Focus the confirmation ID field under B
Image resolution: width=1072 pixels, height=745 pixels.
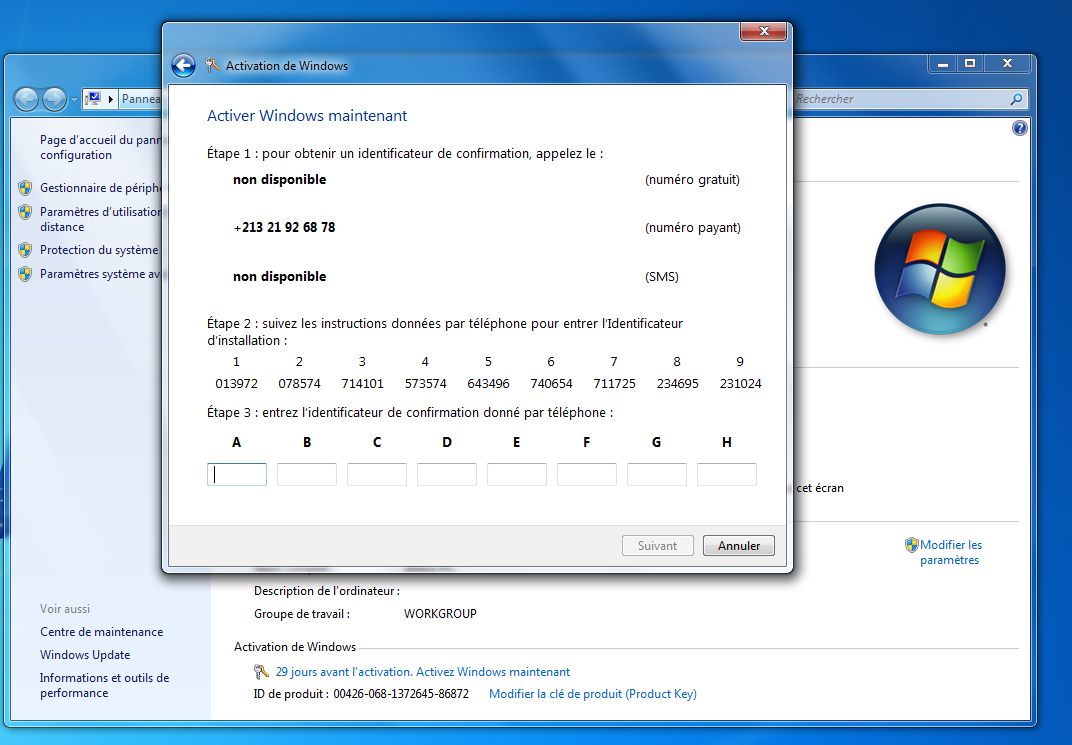point(307,474)
